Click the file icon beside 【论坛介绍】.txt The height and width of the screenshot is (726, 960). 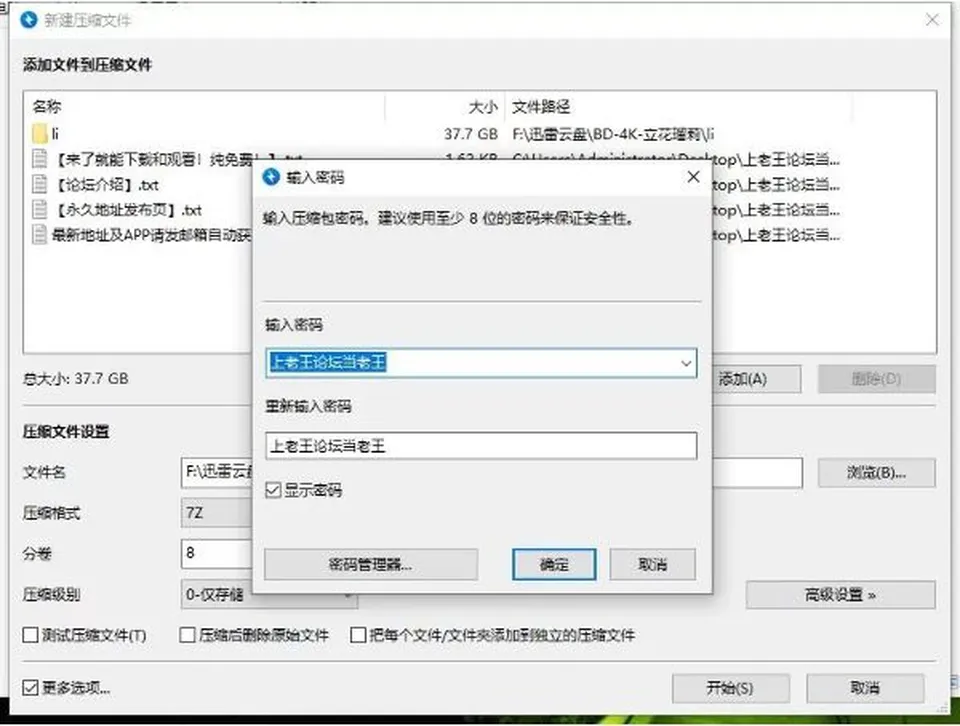[40, 184]
